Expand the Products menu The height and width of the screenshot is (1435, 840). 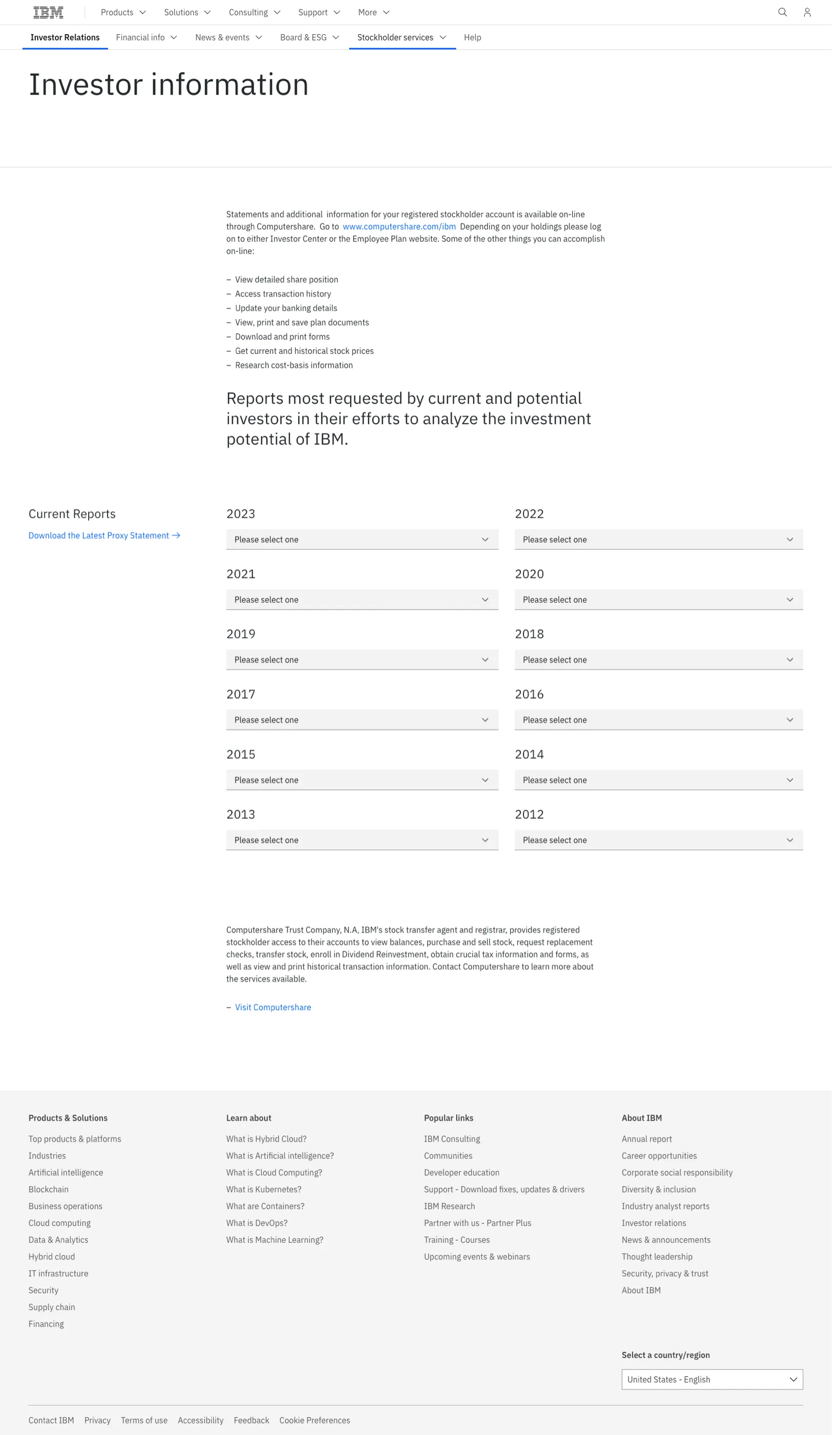tap(124, 13)
